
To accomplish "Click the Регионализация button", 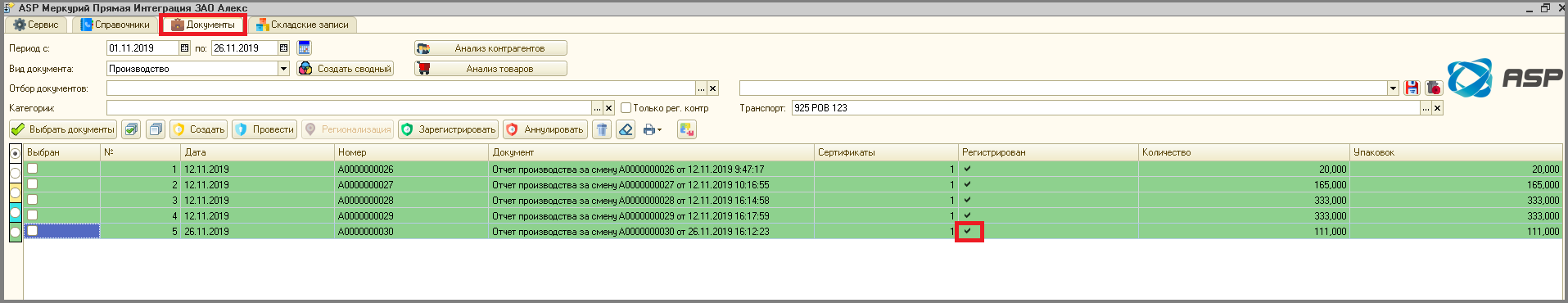I will click(347, 129).
